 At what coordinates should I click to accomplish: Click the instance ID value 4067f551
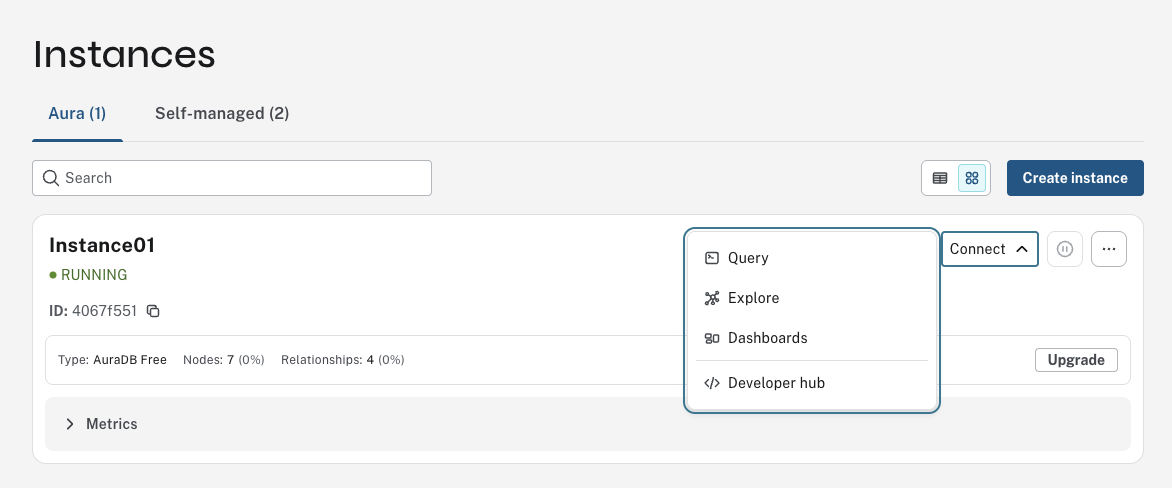(x=104, y=311)
